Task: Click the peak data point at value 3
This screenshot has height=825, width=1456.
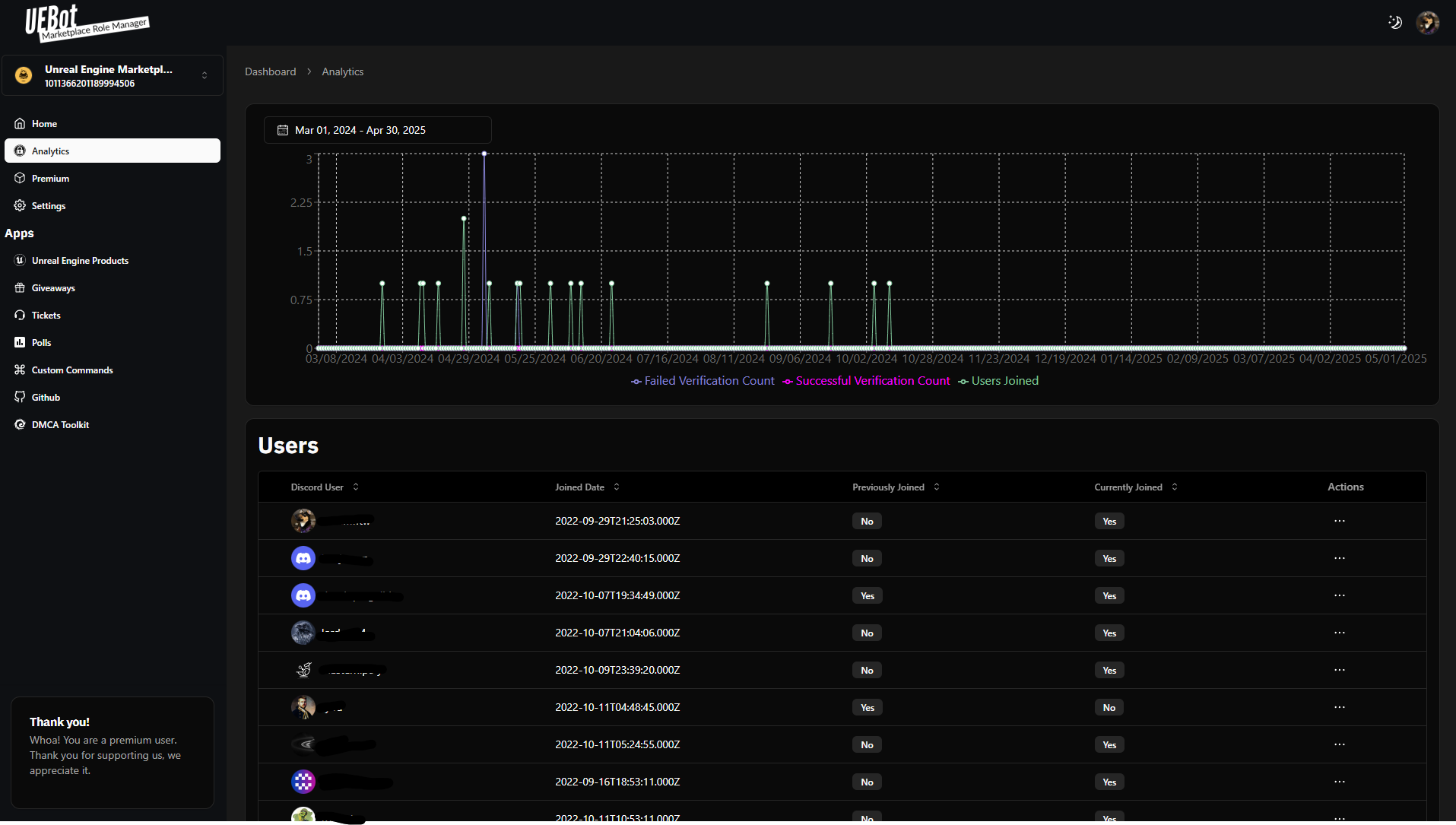Action: point(484,154)
